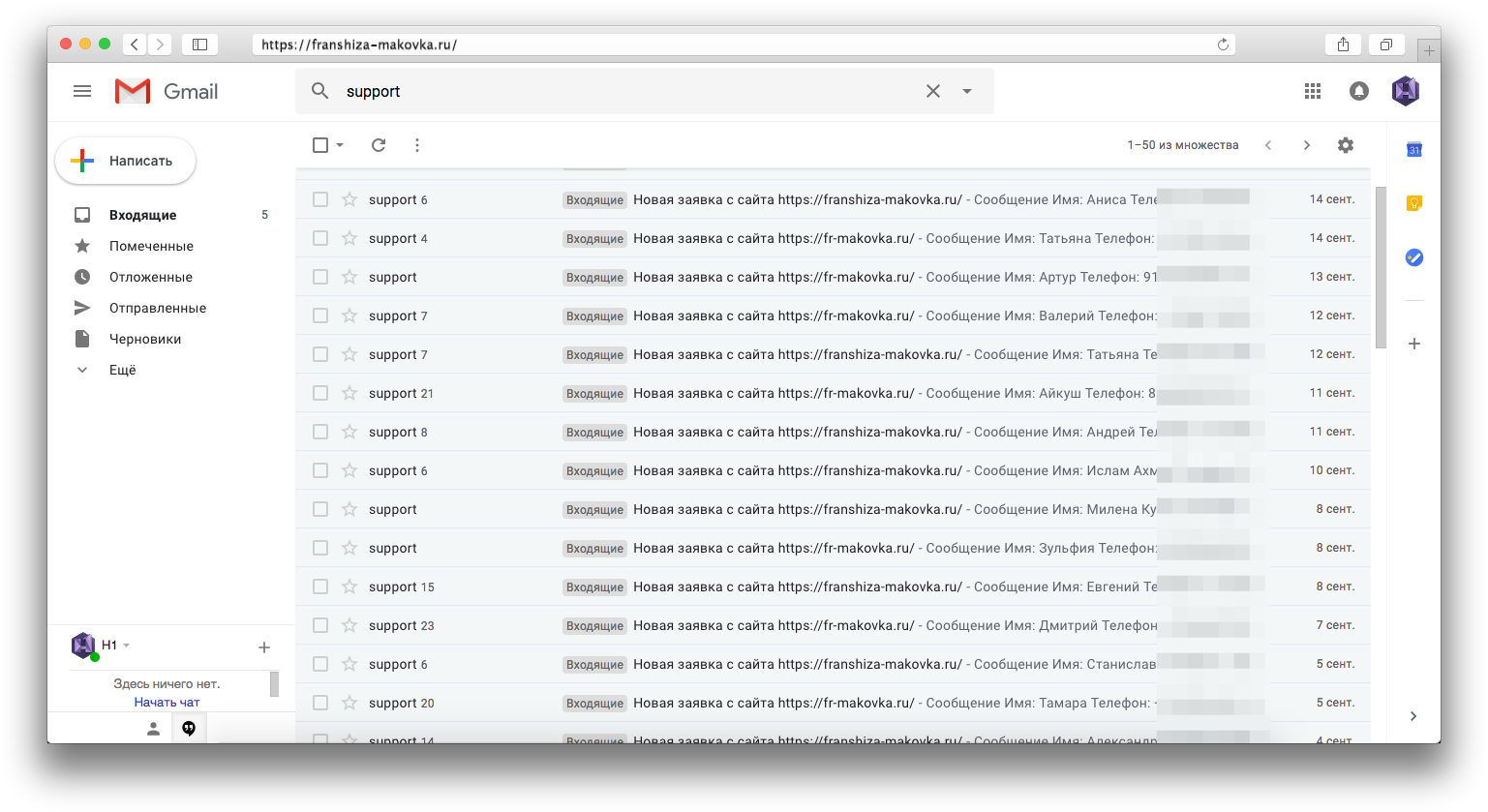Select checkbox for Артур email
1488x812 pixels.
point(320,277)
